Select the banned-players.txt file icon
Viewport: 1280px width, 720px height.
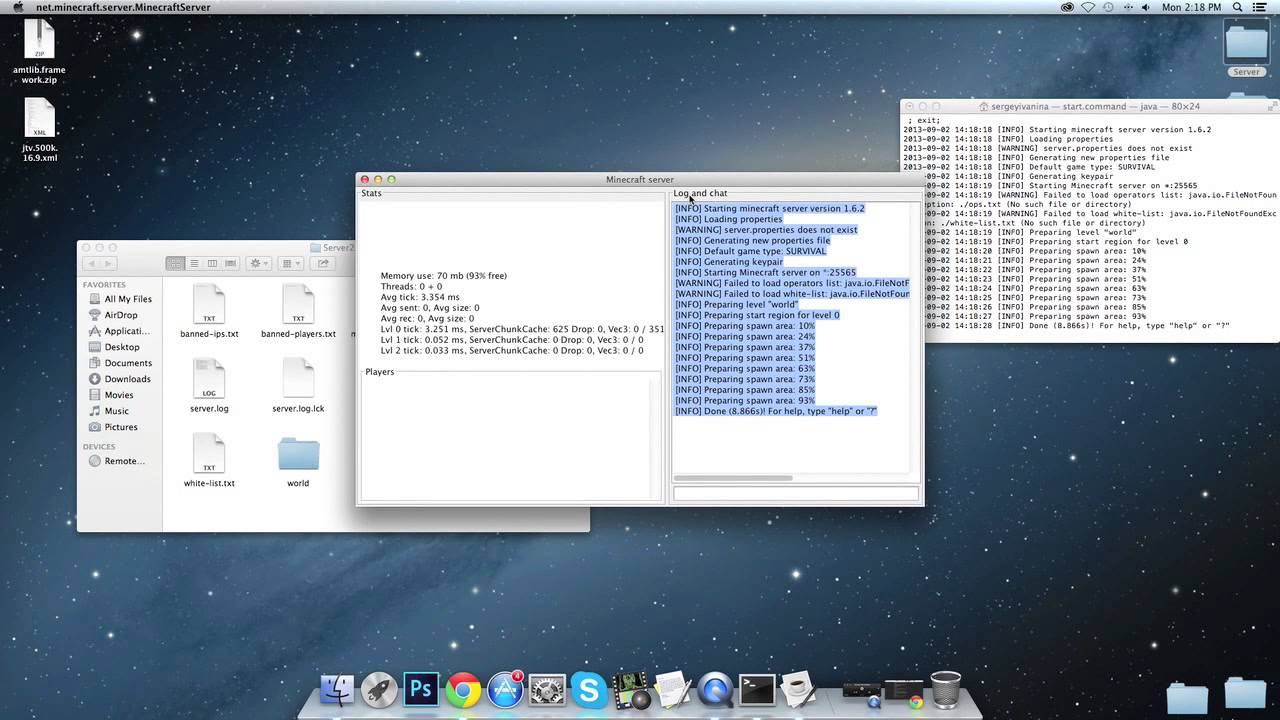tap(298, 304)
